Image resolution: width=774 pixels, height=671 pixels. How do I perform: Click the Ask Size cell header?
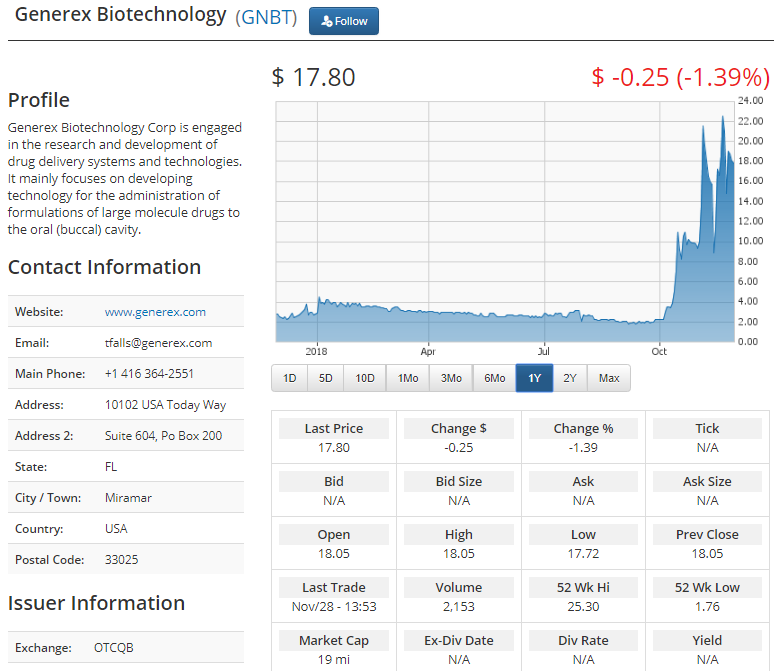coord(707,481)
